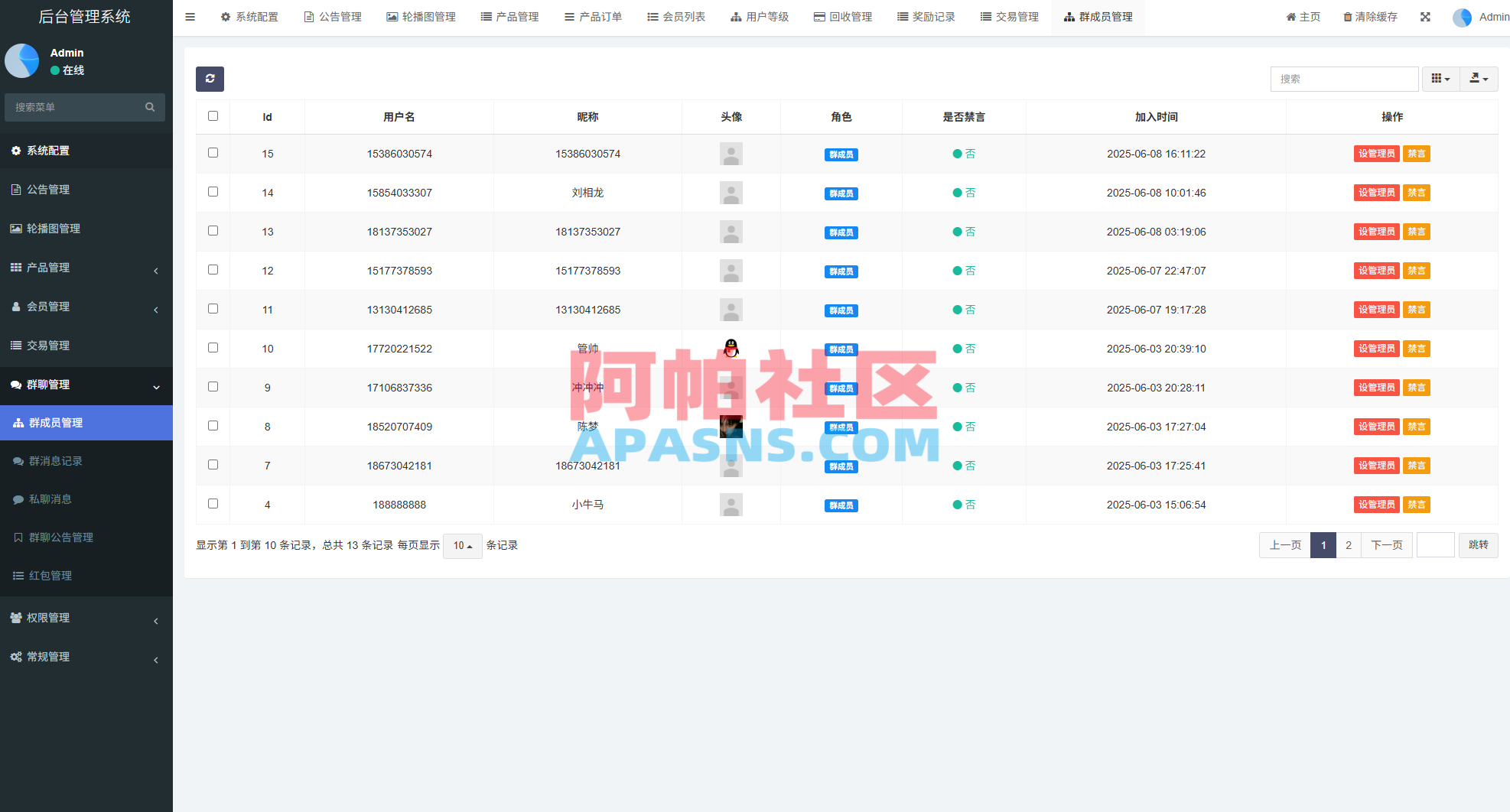Open 轮播图管理 from the top navigation
Image resolution: width=1510 pixels, height=812 pixels.
pyautogui.click(x=421, y=16)
